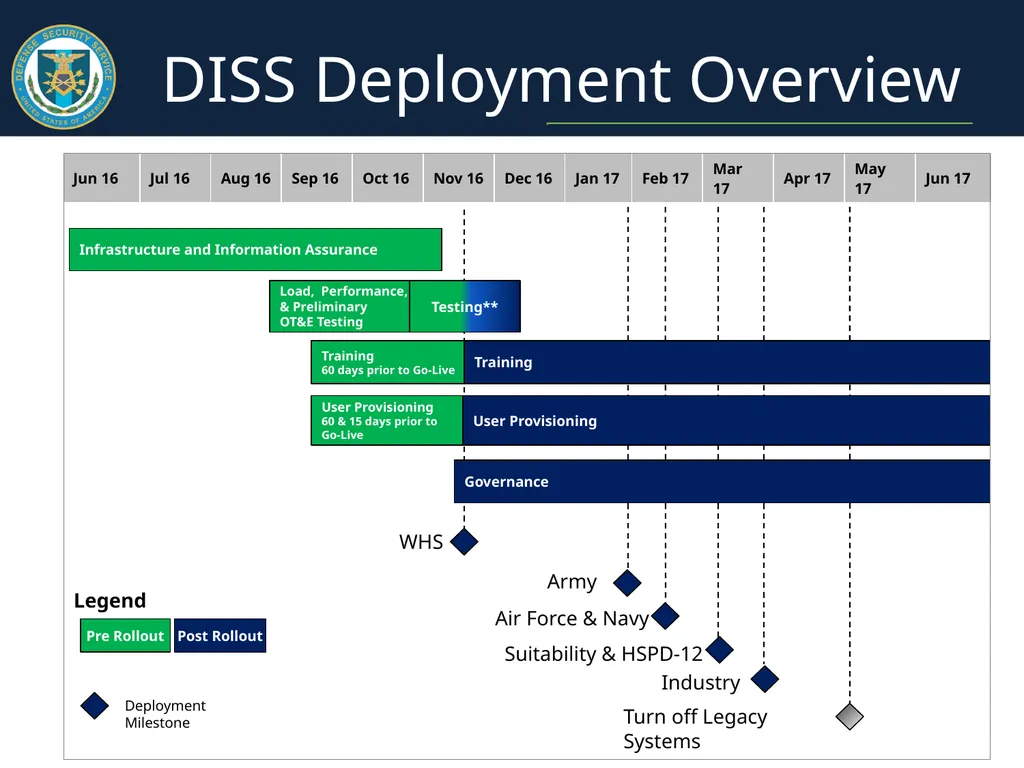This screenshot has height=768, width=1024.
Task: Click the Jun 16 month header
Action: (x=101, y=178)
